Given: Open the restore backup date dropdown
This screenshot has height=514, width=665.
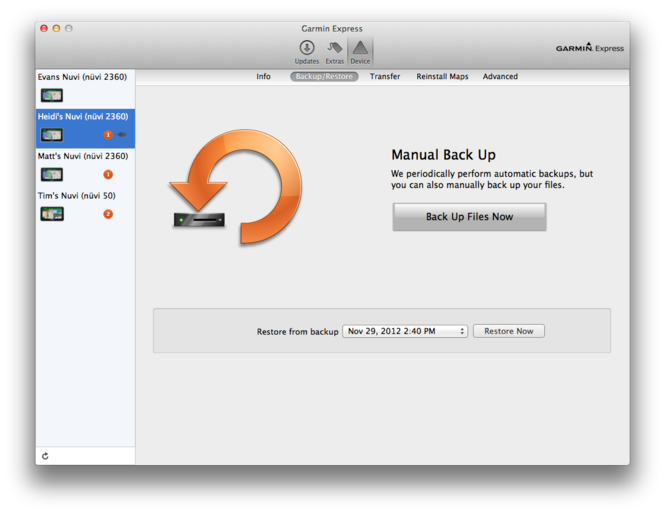Looking at the screenshot, I should pyautogui.click(x=405, y=331).
